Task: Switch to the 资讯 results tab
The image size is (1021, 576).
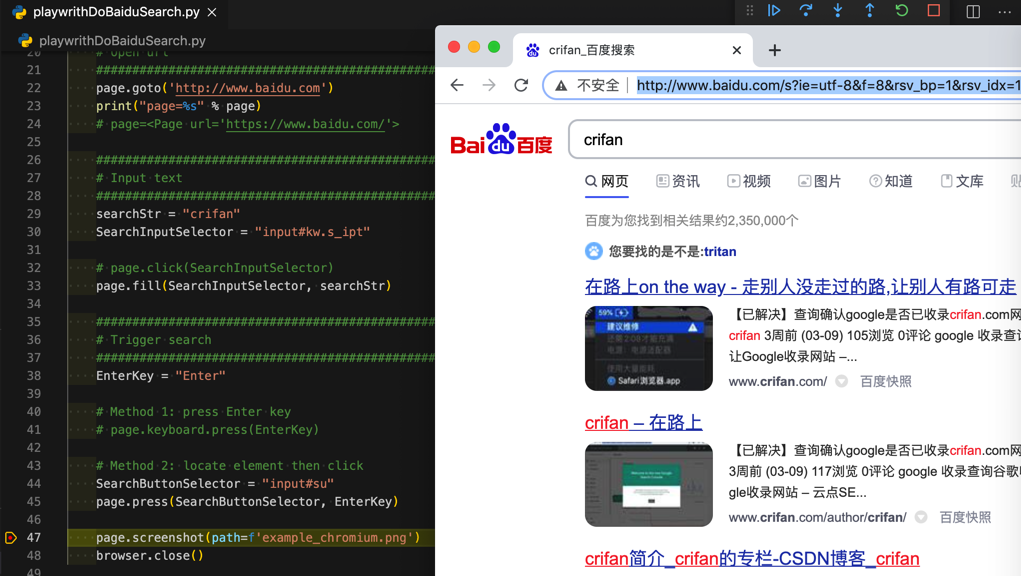Action: coord(677,182)
